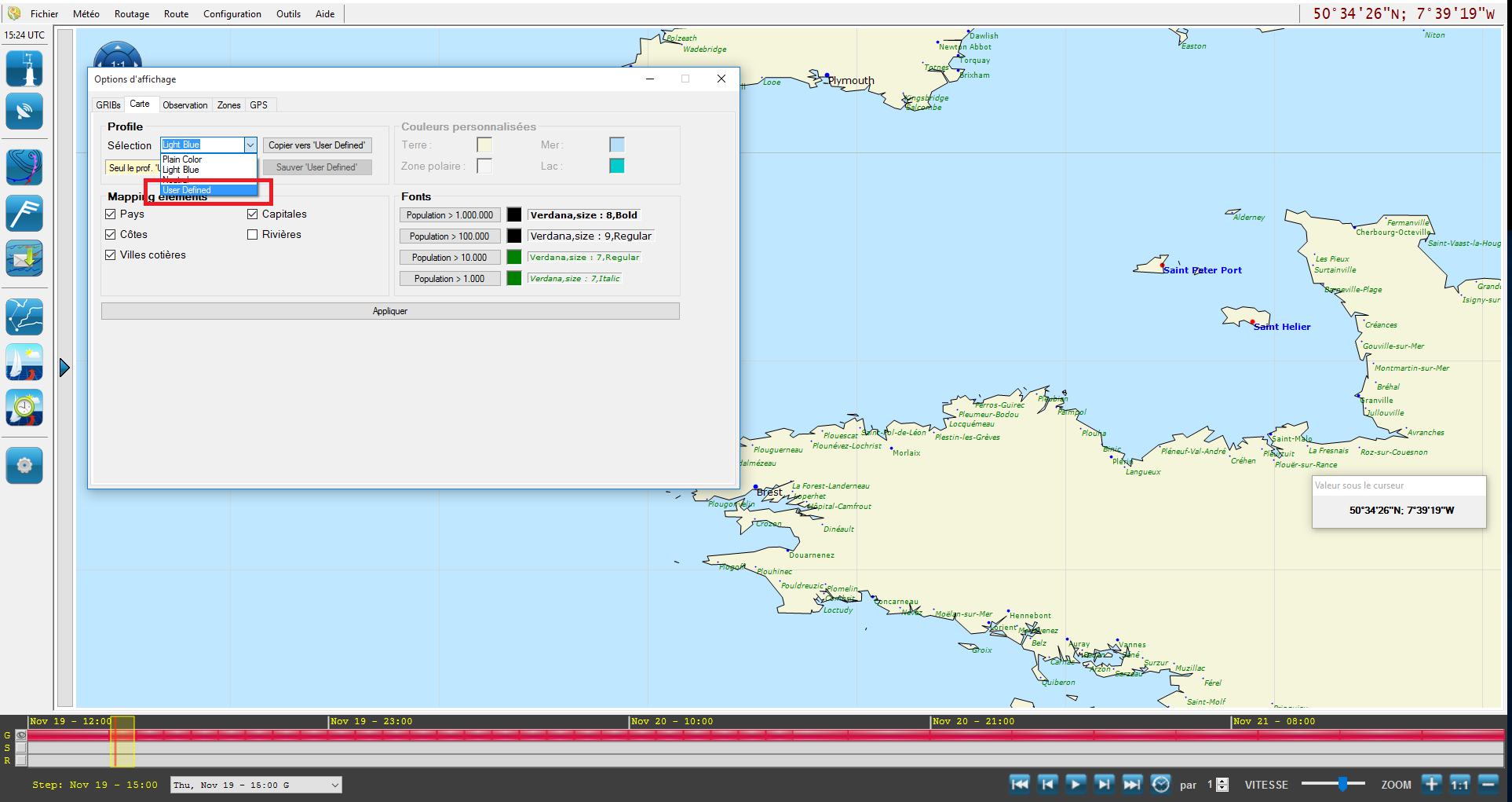
Task: Click the Mer light blue color swatch
Action: (x=616, y=145)
